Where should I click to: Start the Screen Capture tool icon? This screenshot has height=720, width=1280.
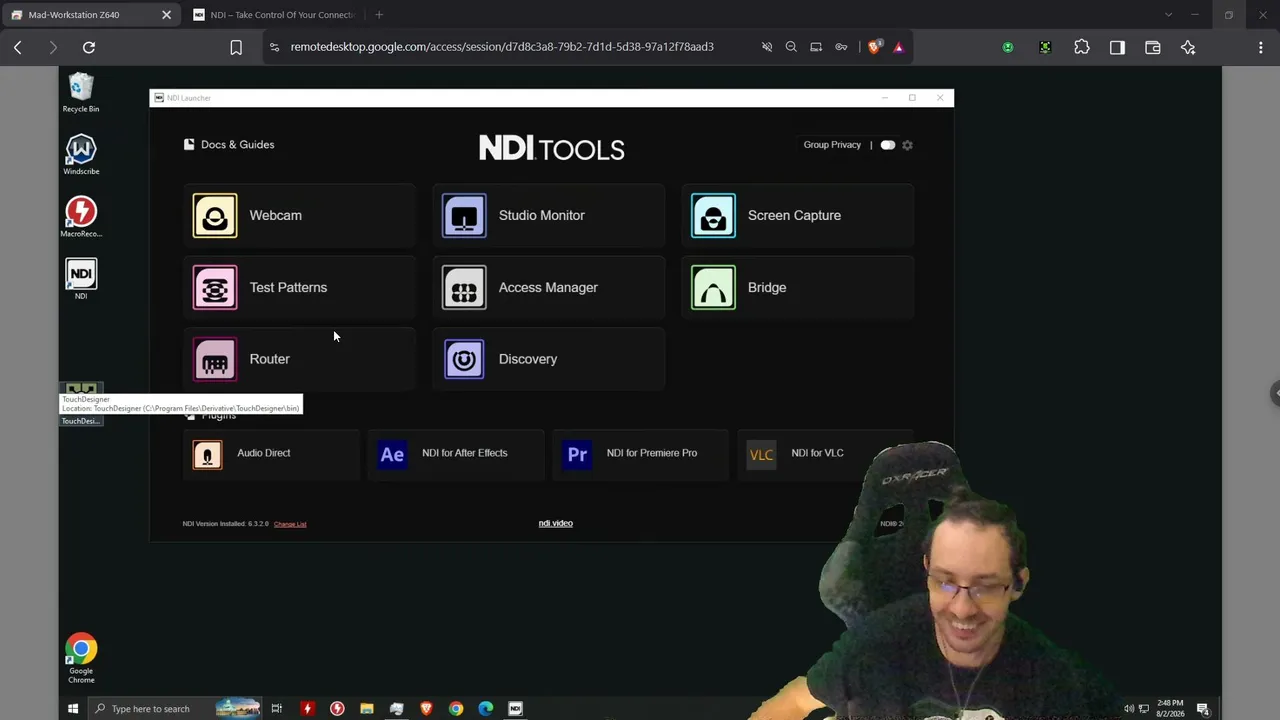713,215
